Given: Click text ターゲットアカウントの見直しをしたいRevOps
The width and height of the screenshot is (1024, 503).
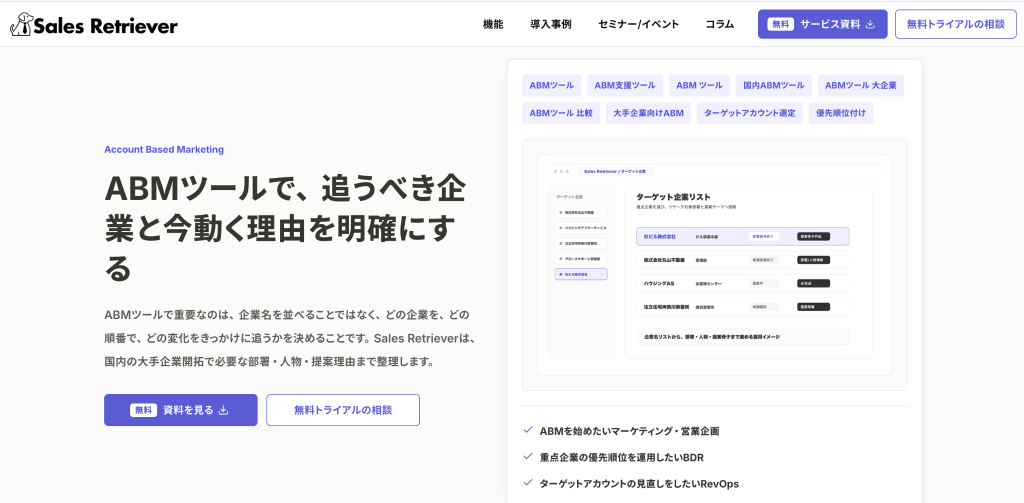Looking at the screenshot, I should [639, 484].
